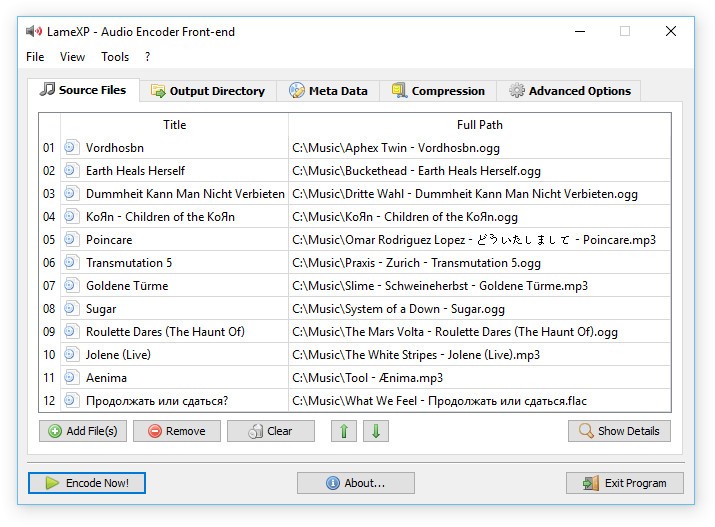This screenshot has height=527, width=715.
Task: Click the Add File(s) button
Action: tap(82, 431)
